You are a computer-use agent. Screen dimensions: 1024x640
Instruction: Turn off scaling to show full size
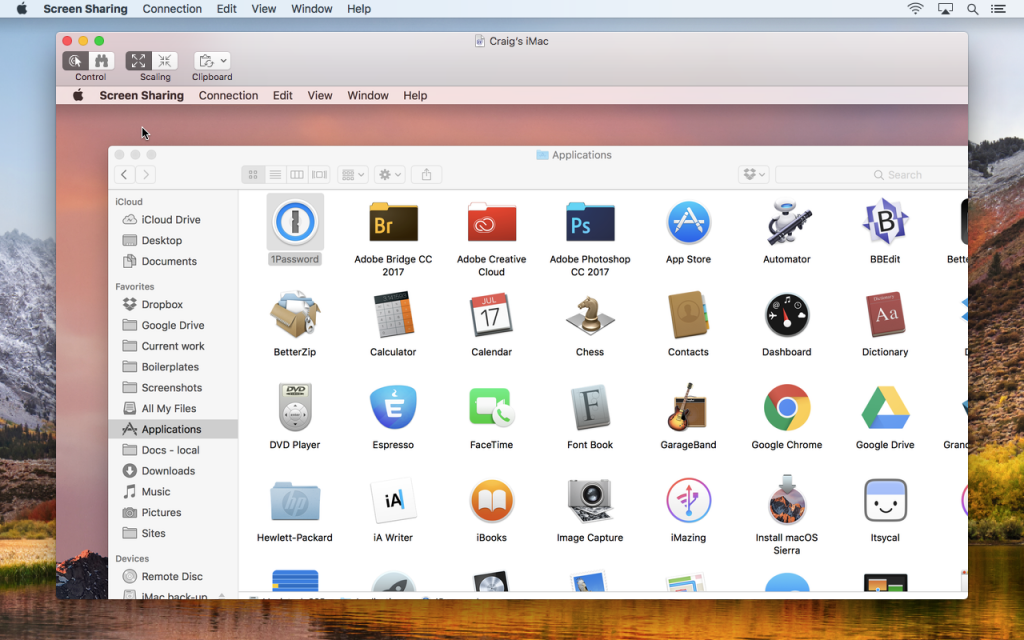pos(165,61)
